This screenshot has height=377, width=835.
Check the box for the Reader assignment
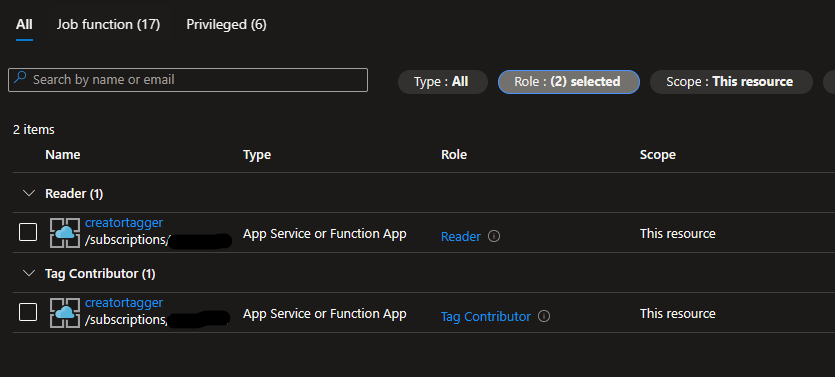pos(28,232)
